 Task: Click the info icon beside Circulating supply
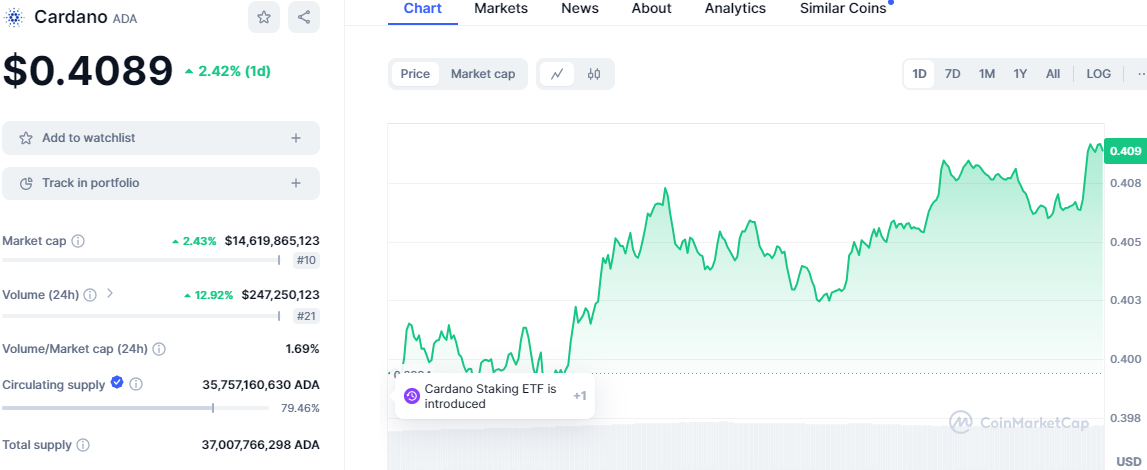click(136, 384)
